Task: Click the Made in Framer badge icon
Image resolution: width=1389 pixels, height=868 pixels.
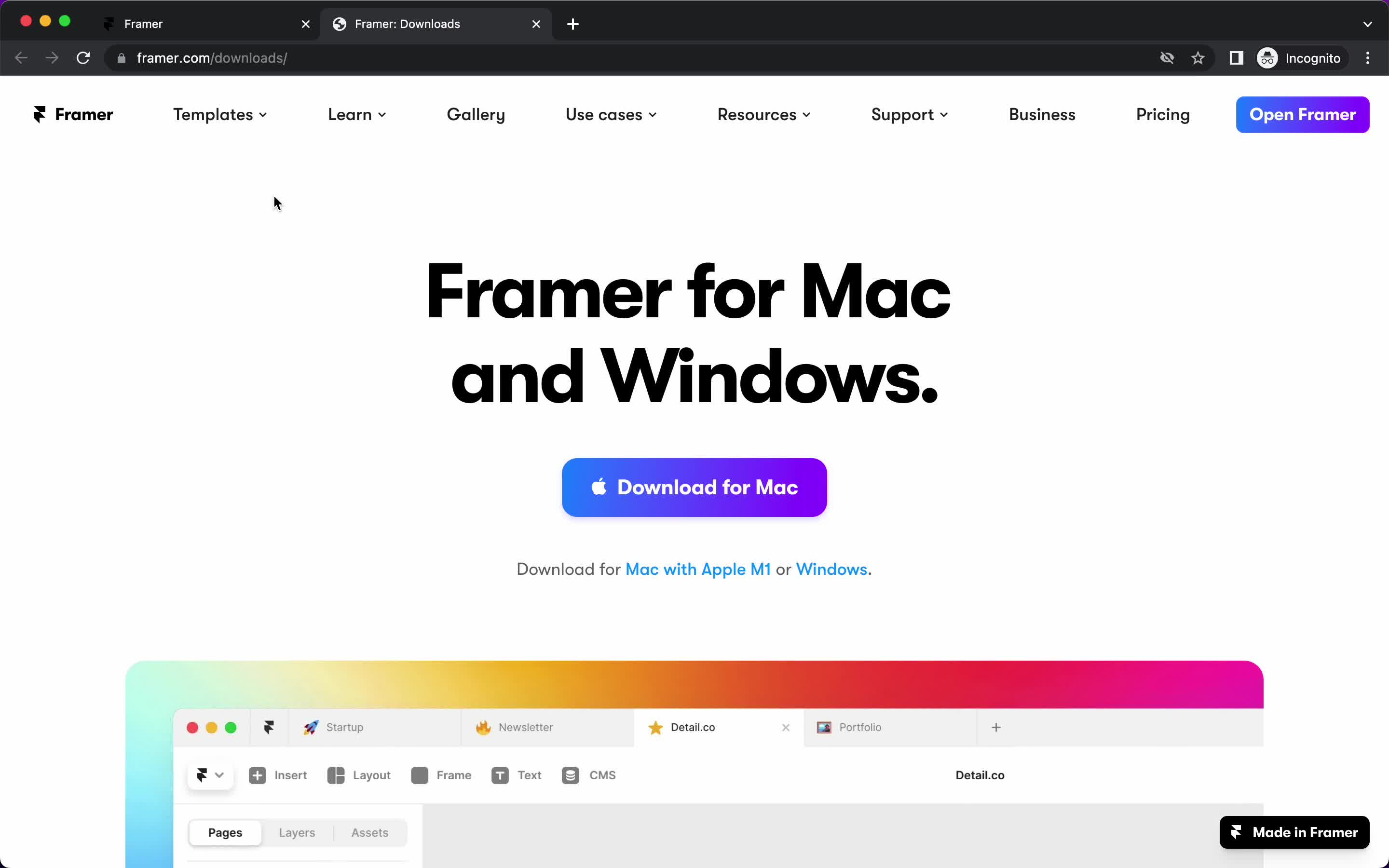Action: point(1237,832)
